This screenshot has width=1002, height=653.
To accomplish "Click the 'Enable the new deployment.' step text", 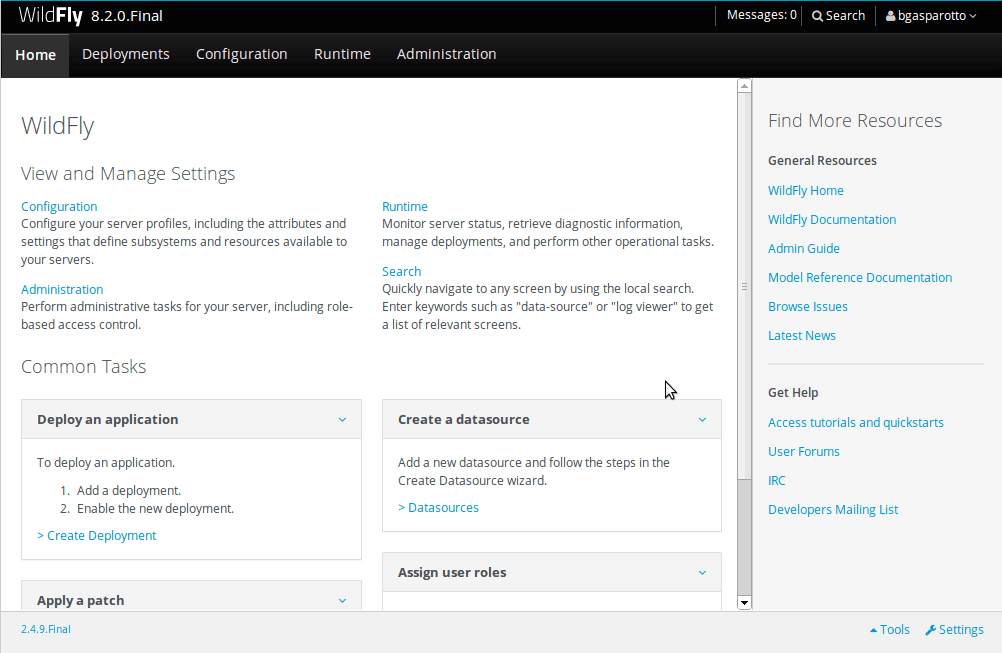I will coord(155,509).
